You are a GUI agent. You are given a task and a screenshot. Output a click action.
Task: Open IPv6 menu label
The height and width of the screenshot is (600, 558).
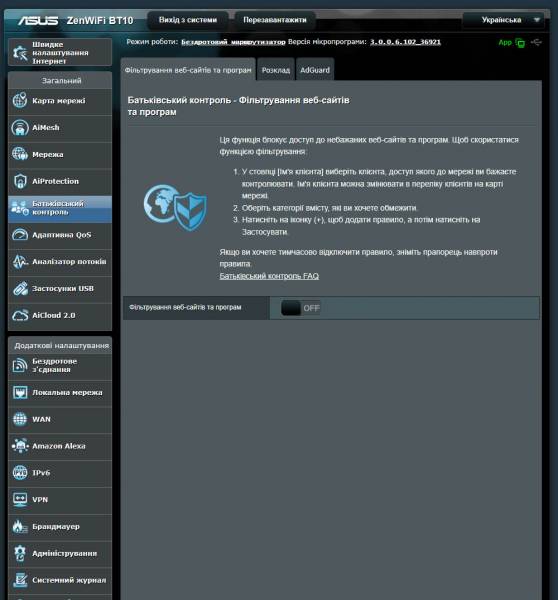[41, 473]
